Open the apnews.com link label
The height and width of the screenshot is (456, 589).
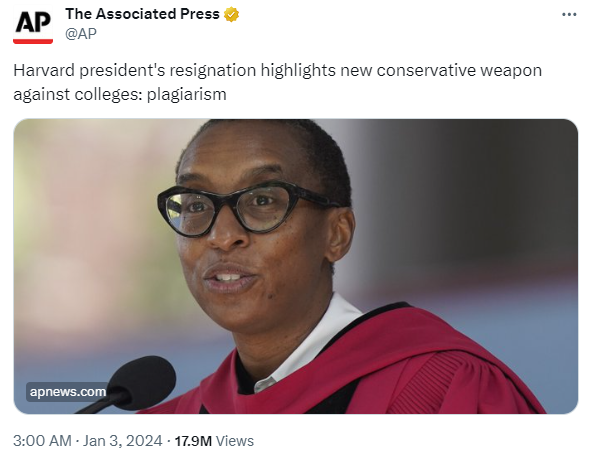(68, 392)
